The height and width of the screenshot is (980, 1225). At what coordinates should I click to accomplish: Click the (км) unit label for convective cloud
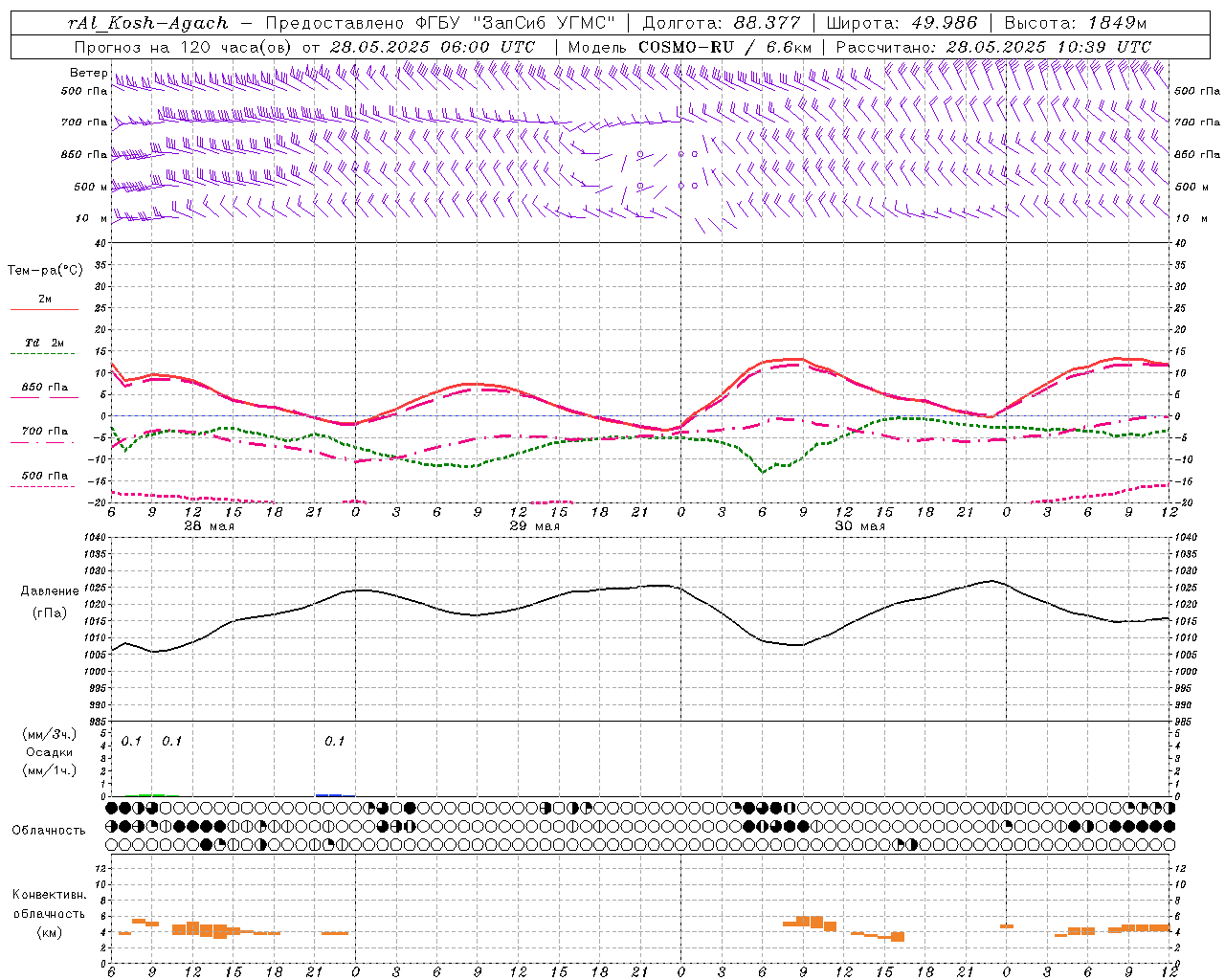49,931
